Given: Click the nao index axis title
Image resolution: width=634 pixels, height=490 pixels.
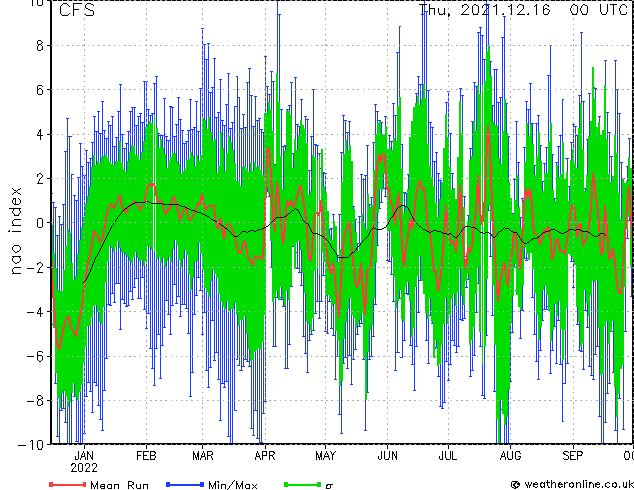Looking at the screenshot, I should [x=15, y=230].
